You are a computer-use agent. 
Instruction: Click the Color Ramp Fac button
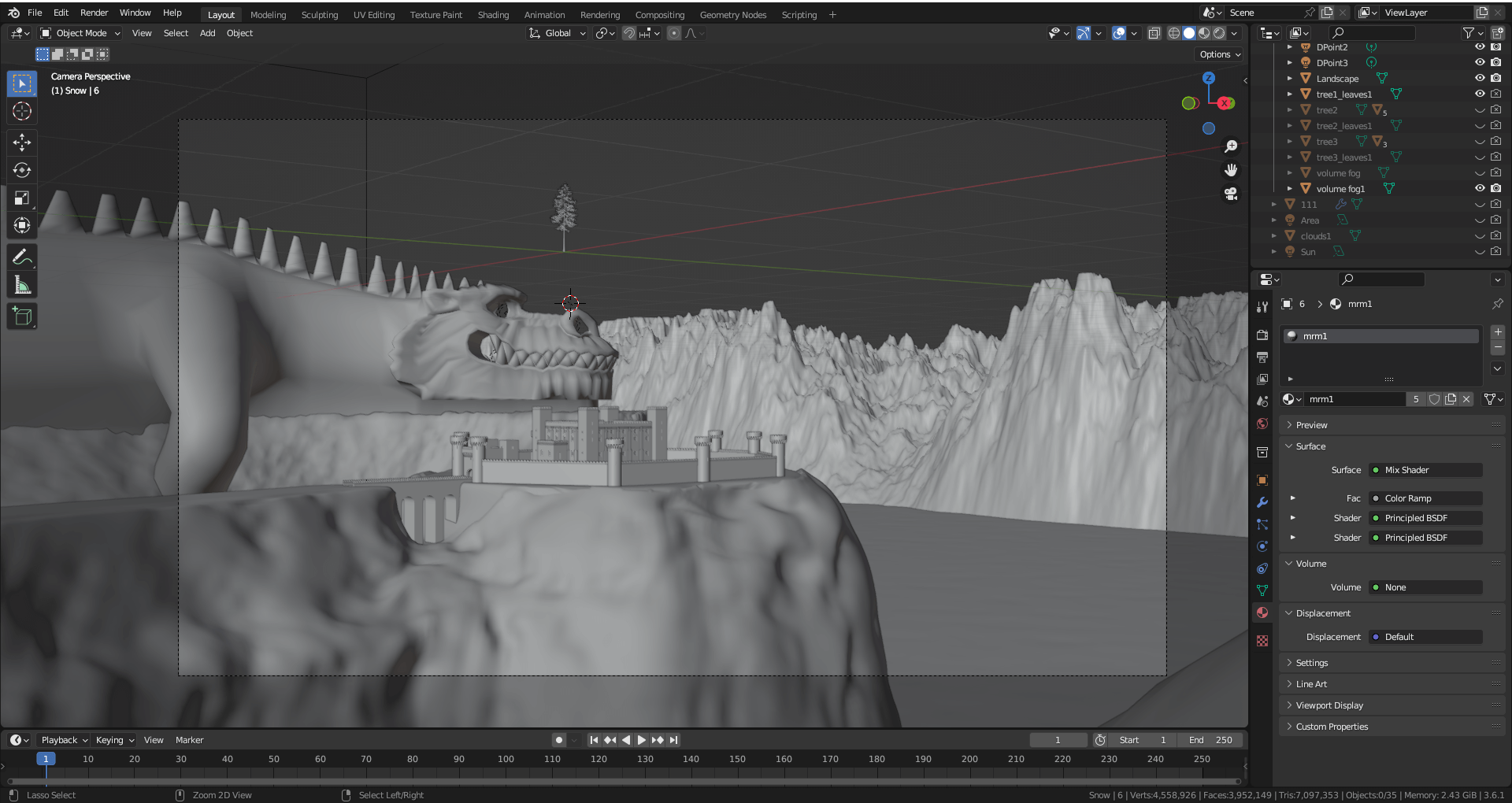click(x=1426, y=498)
